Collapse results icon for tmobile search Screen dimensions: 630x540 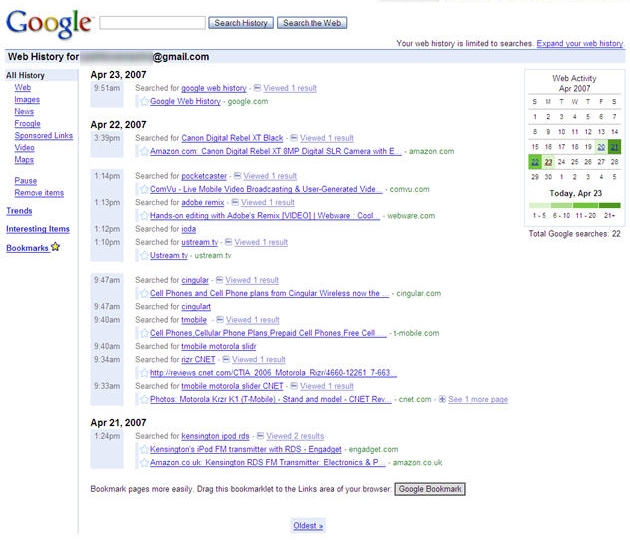coord(220,319)
